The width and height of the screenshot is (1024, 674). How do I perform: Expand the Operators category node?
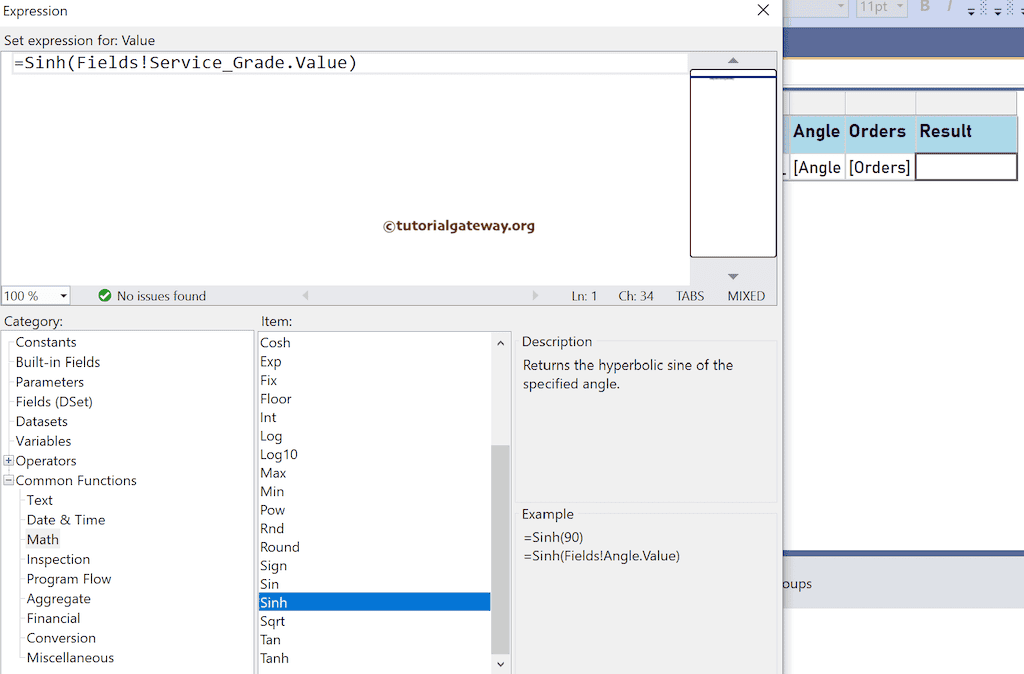9,461
